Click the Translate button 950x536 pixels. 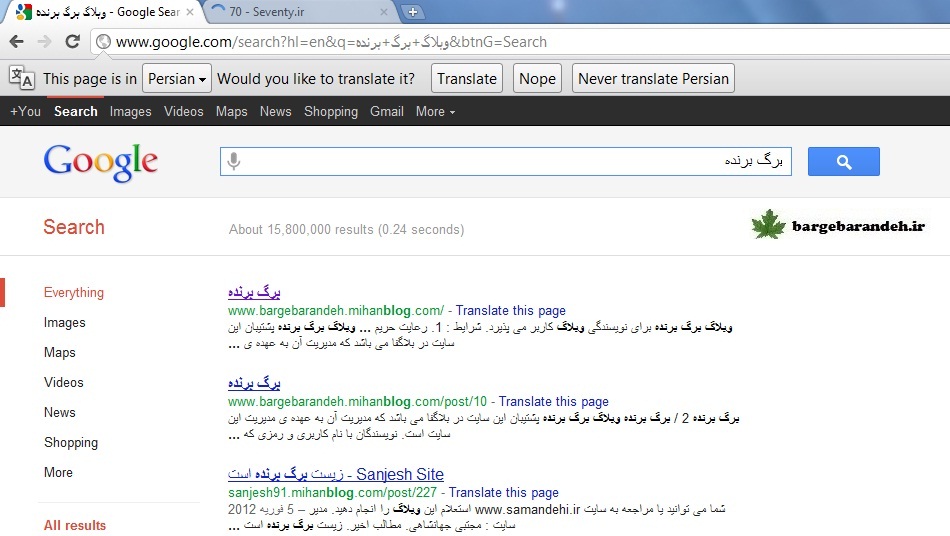point(467,79)
